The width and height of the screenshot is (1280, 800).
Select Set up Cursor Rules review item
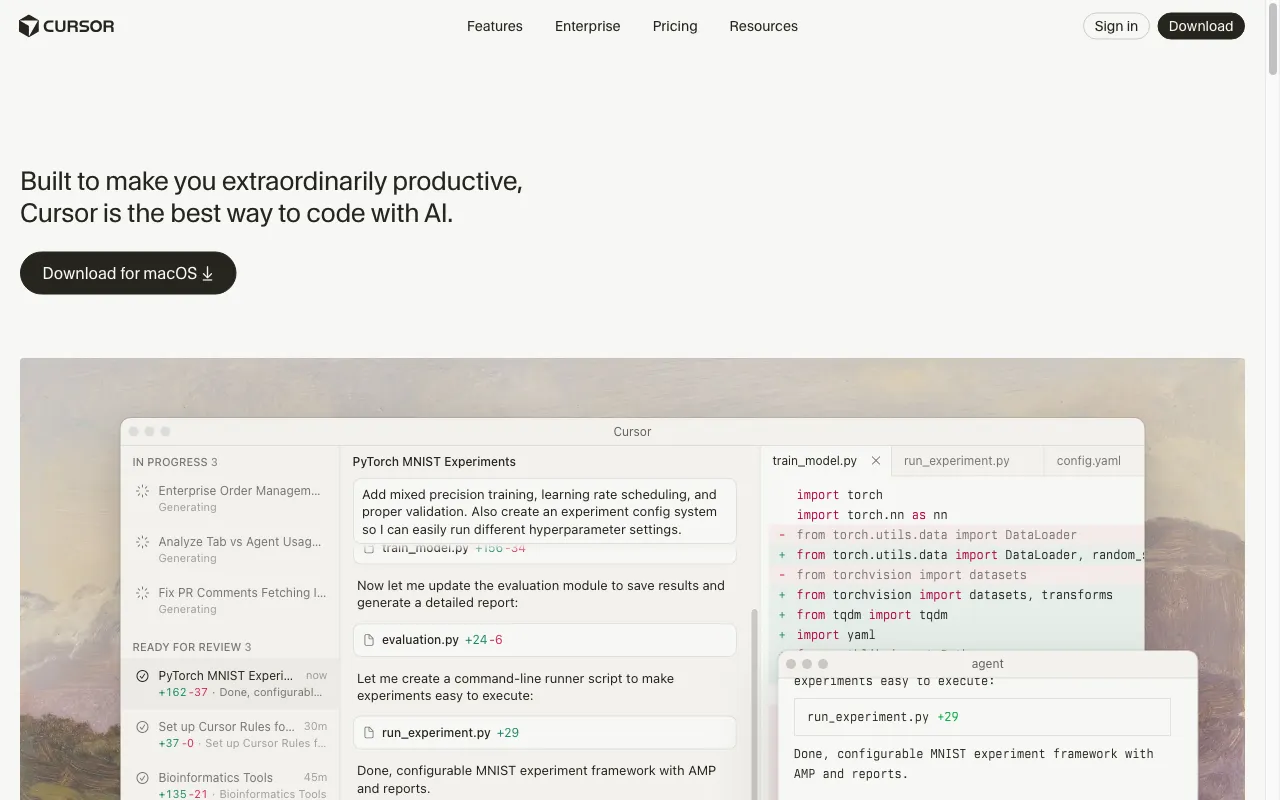pyautogui.click(x=230, y=735)
